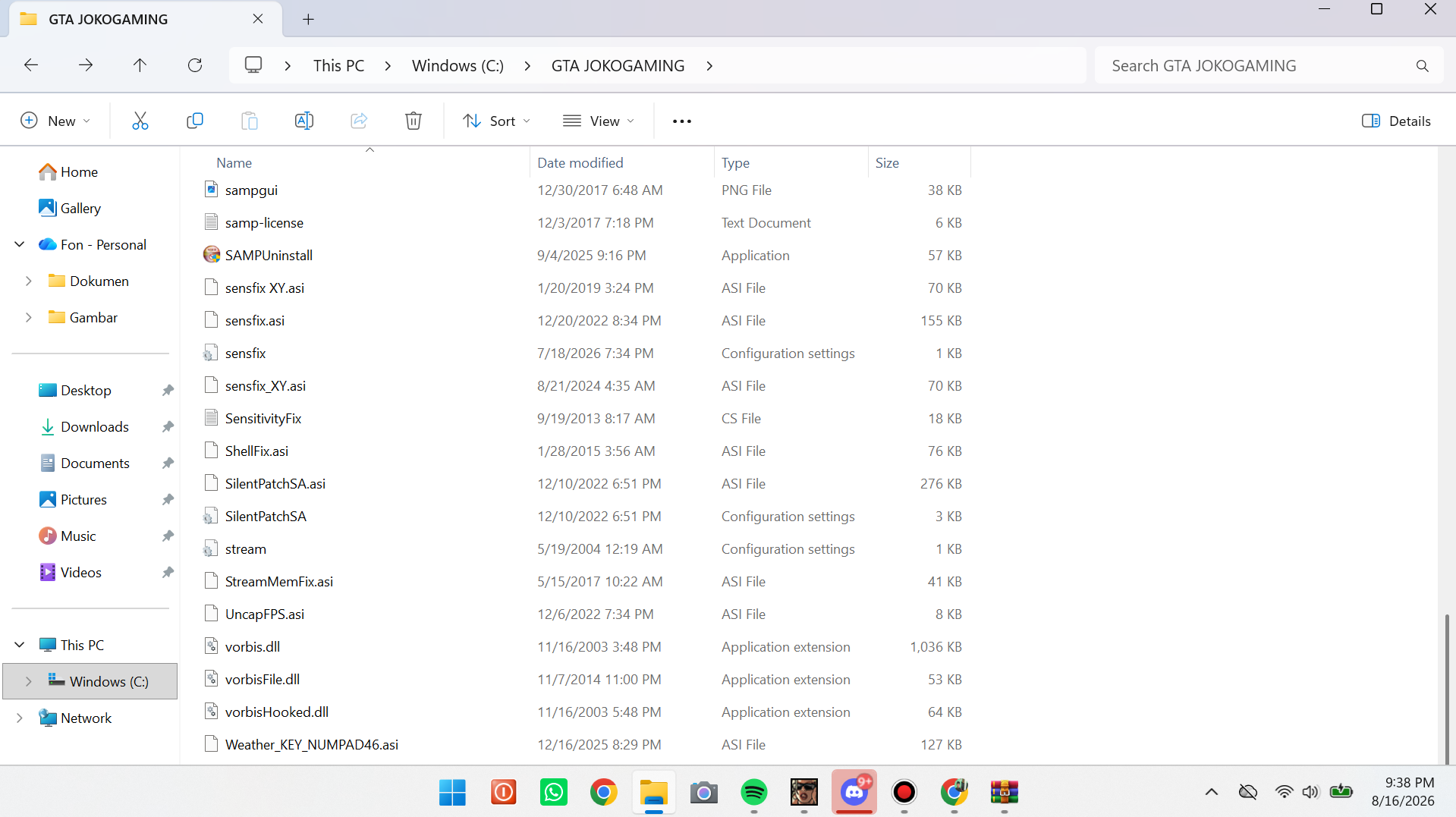The height and width of the screenshot is (817, 1456).
Task: Select the samp-license text document
Action: click(x=264, y=223)
